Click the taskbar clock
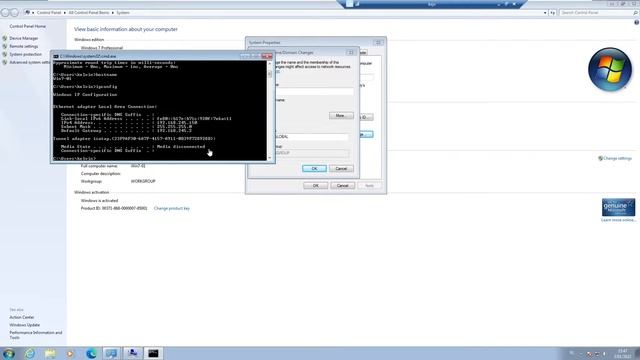This screenshot has width=640, height=360. [622, 353]
